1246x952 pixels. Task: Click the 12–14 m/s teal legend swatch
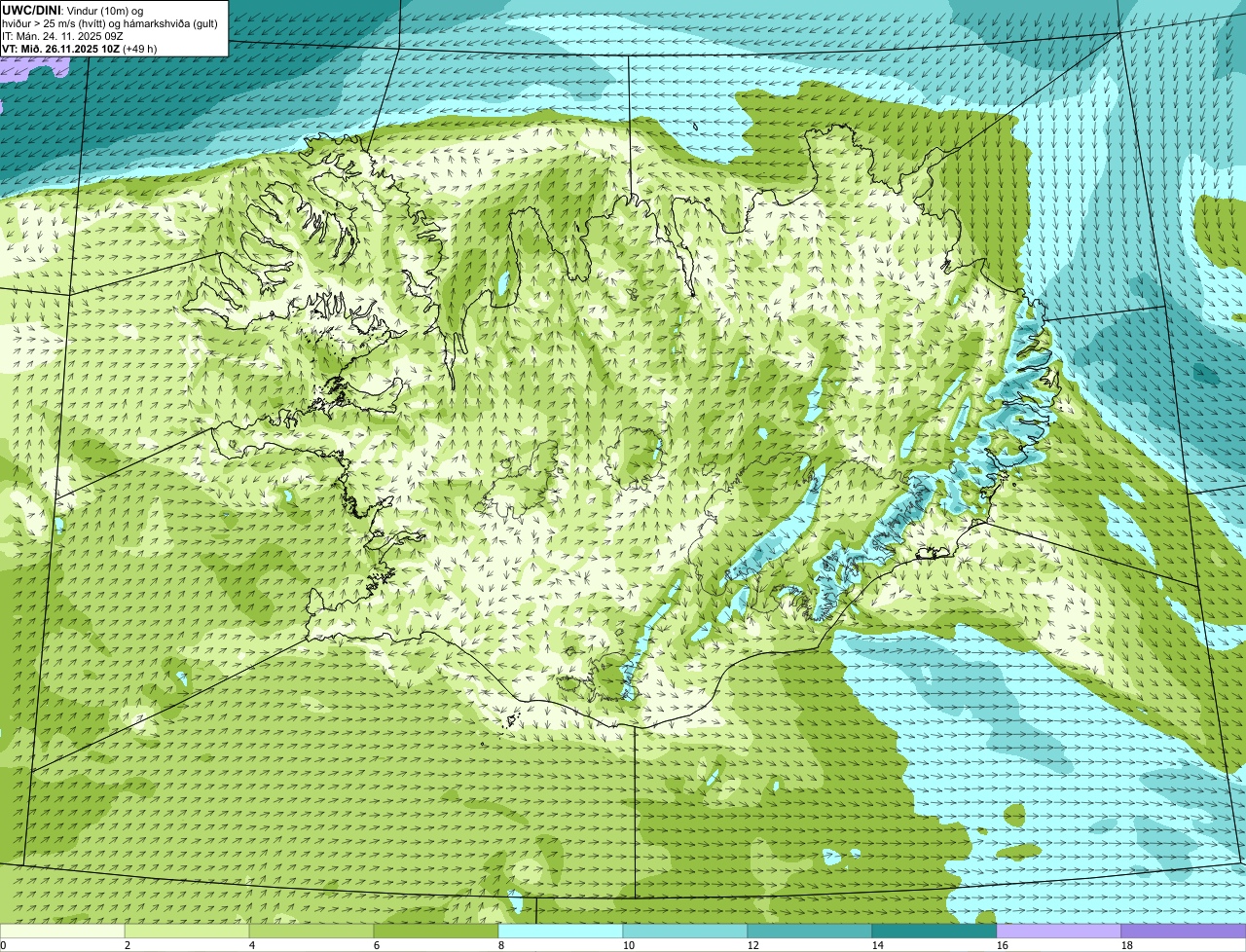click(810, 932)
